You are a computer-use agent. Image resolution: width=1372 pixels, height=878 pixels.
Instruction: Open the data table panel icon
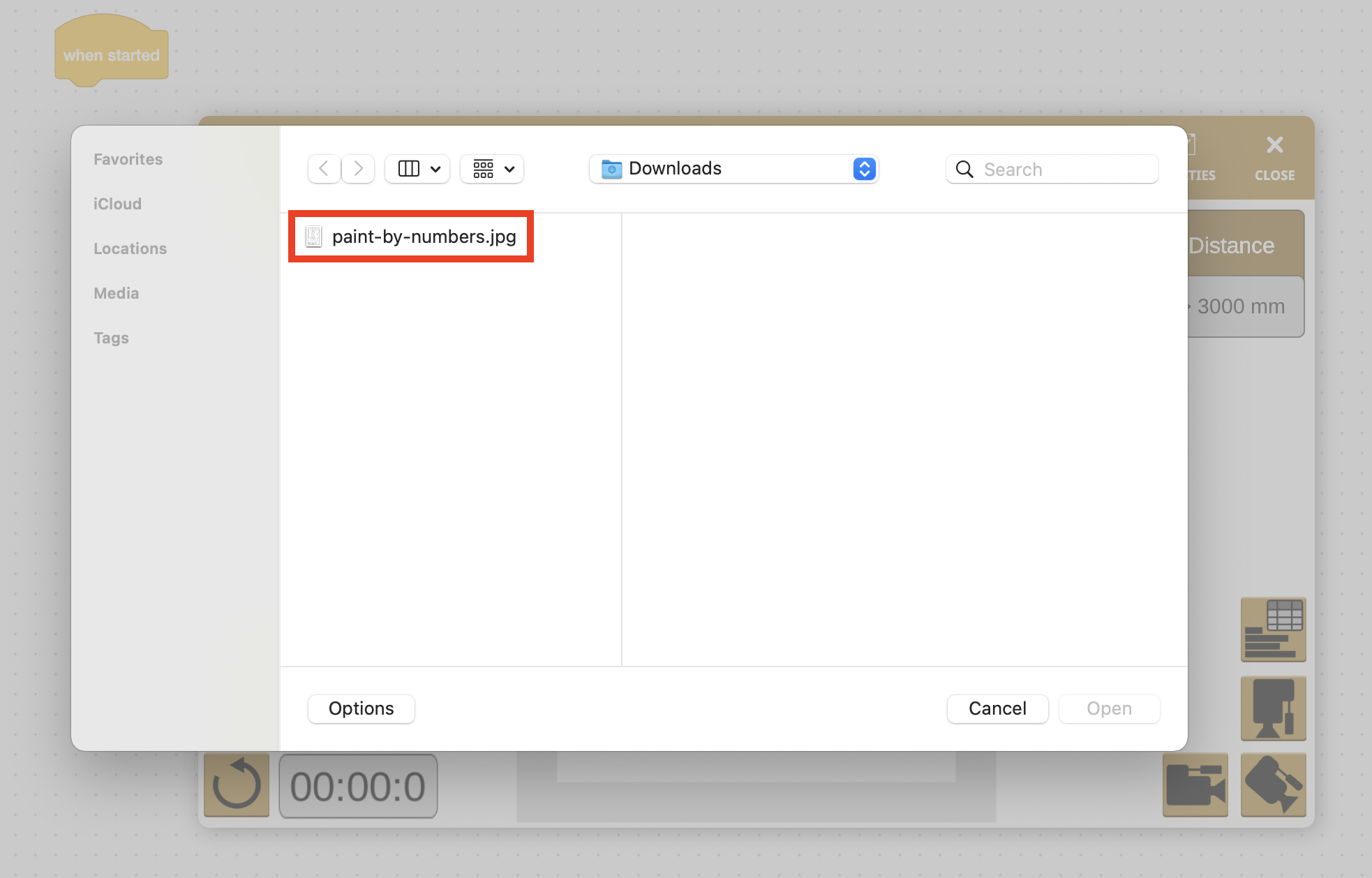1273,630
